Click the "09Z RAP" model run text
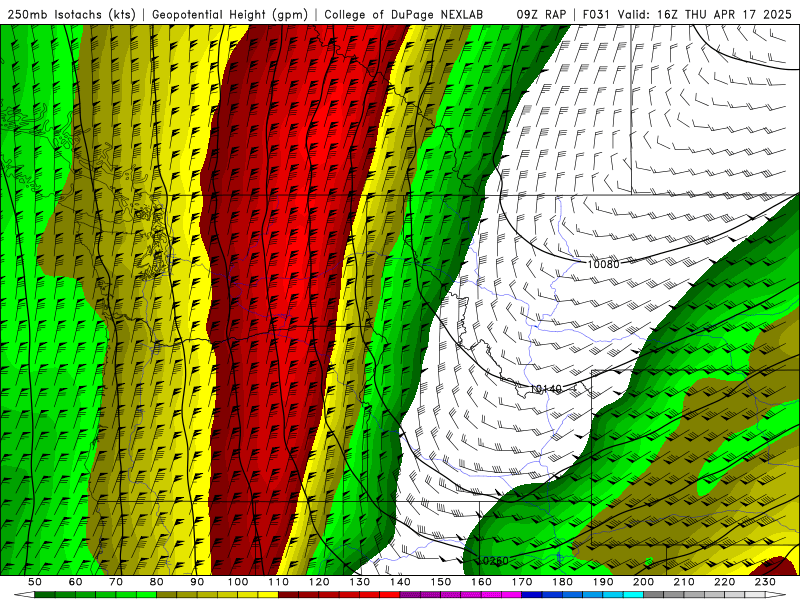 coord(541,15)
